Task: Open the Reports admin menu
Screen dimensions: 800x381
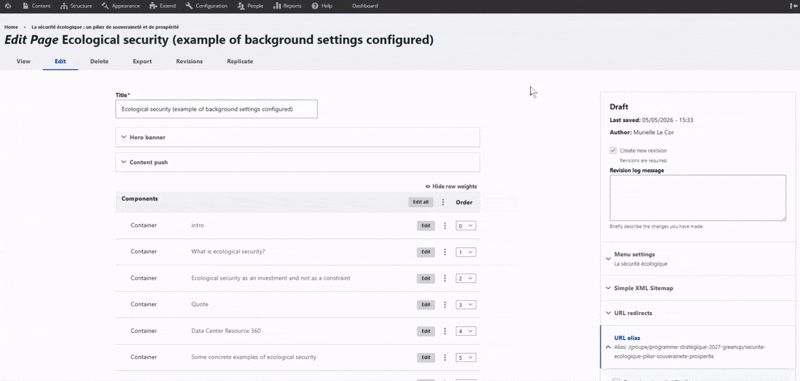Action: pyautogui.click(x=287, y=6)
